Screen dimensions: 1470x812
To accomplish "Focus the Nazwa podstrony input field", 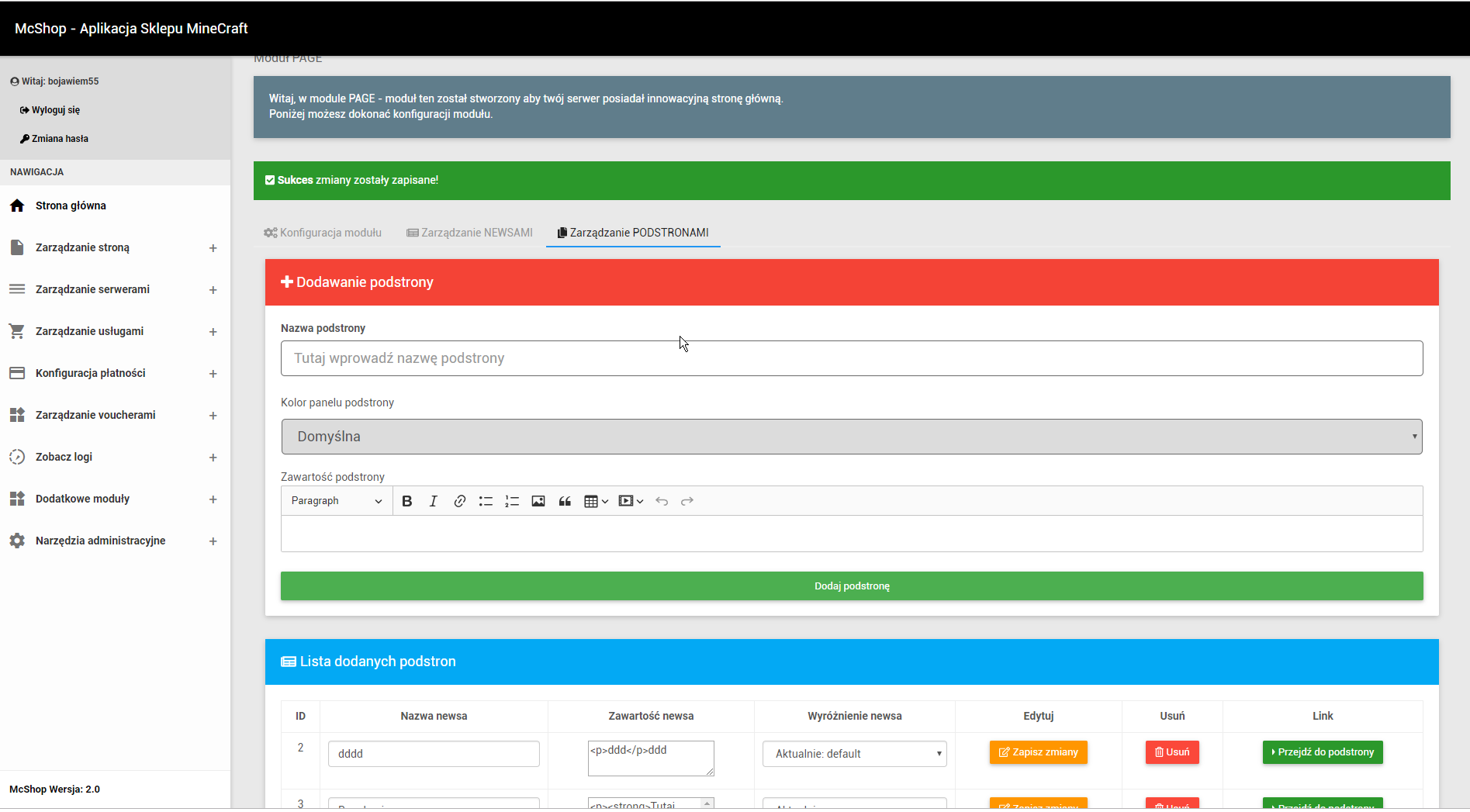I will pyautogui.click(x=851, y=358).
